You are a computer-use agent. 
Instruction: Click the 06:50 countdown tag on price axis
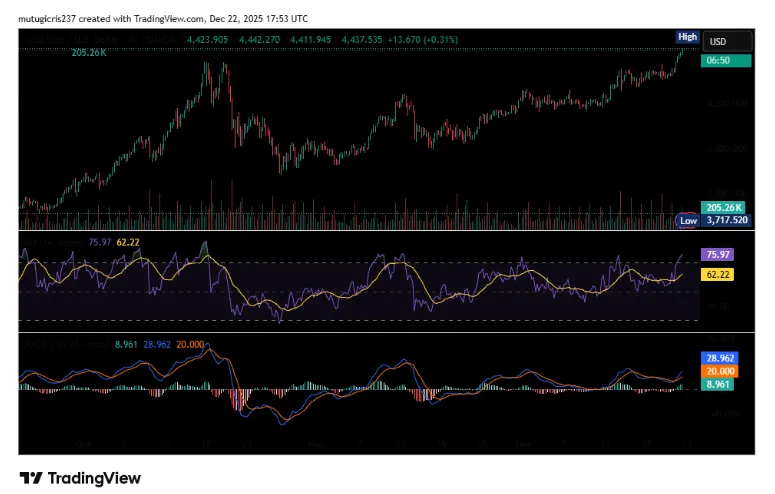[717, 60]
